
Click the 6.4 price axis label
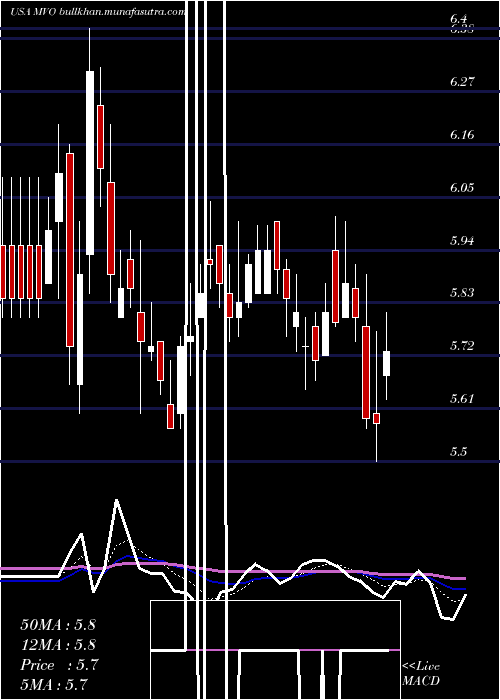click(x=459, y=19)
